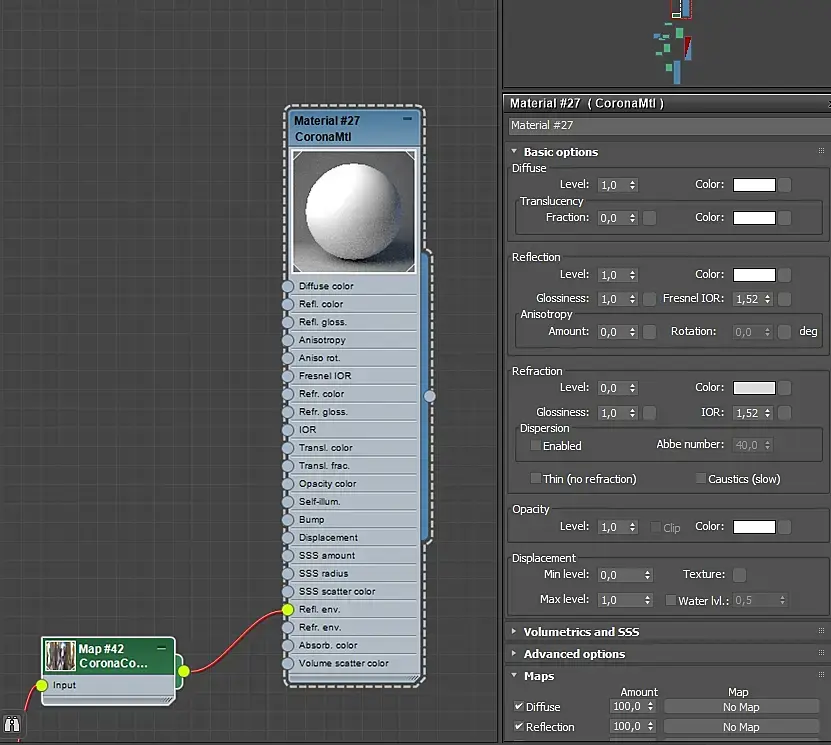Click the Diffuse color input socket
This screenshot has height=745, width=831.
[x=287, y=286]
